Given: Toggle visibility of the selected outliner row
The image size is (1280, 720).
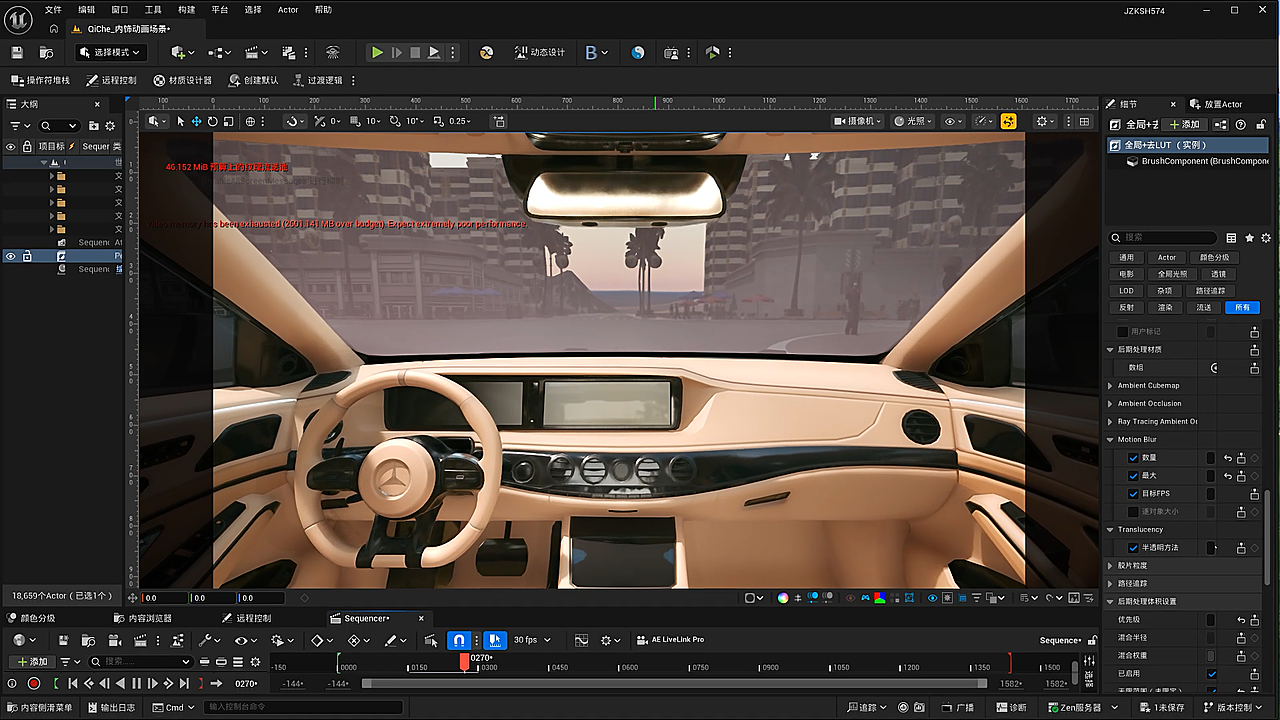Looking at the screenshot, I should (x=11, y=256).
